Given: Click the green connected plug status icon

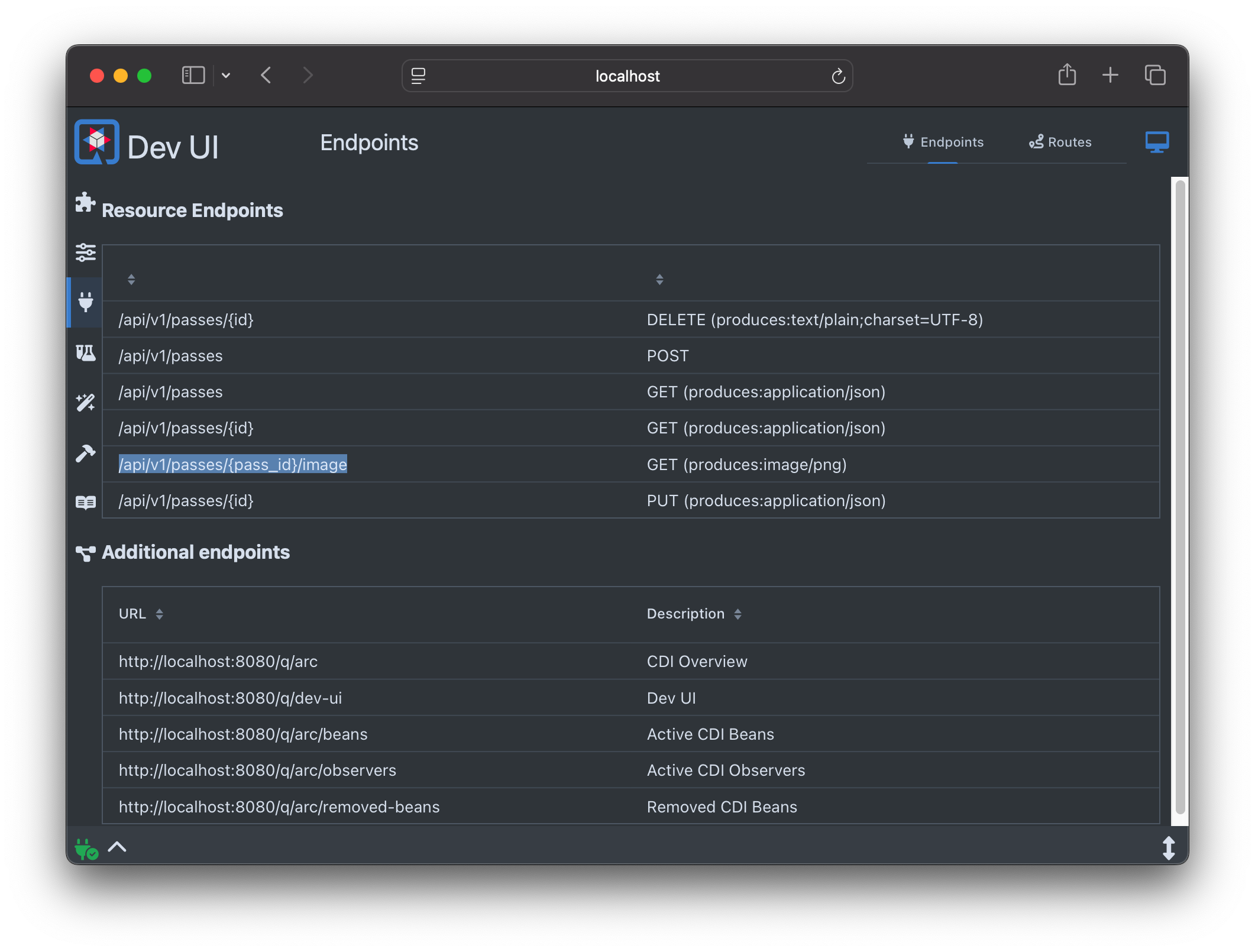Looking at the screenshot, I should pos(86,849).
